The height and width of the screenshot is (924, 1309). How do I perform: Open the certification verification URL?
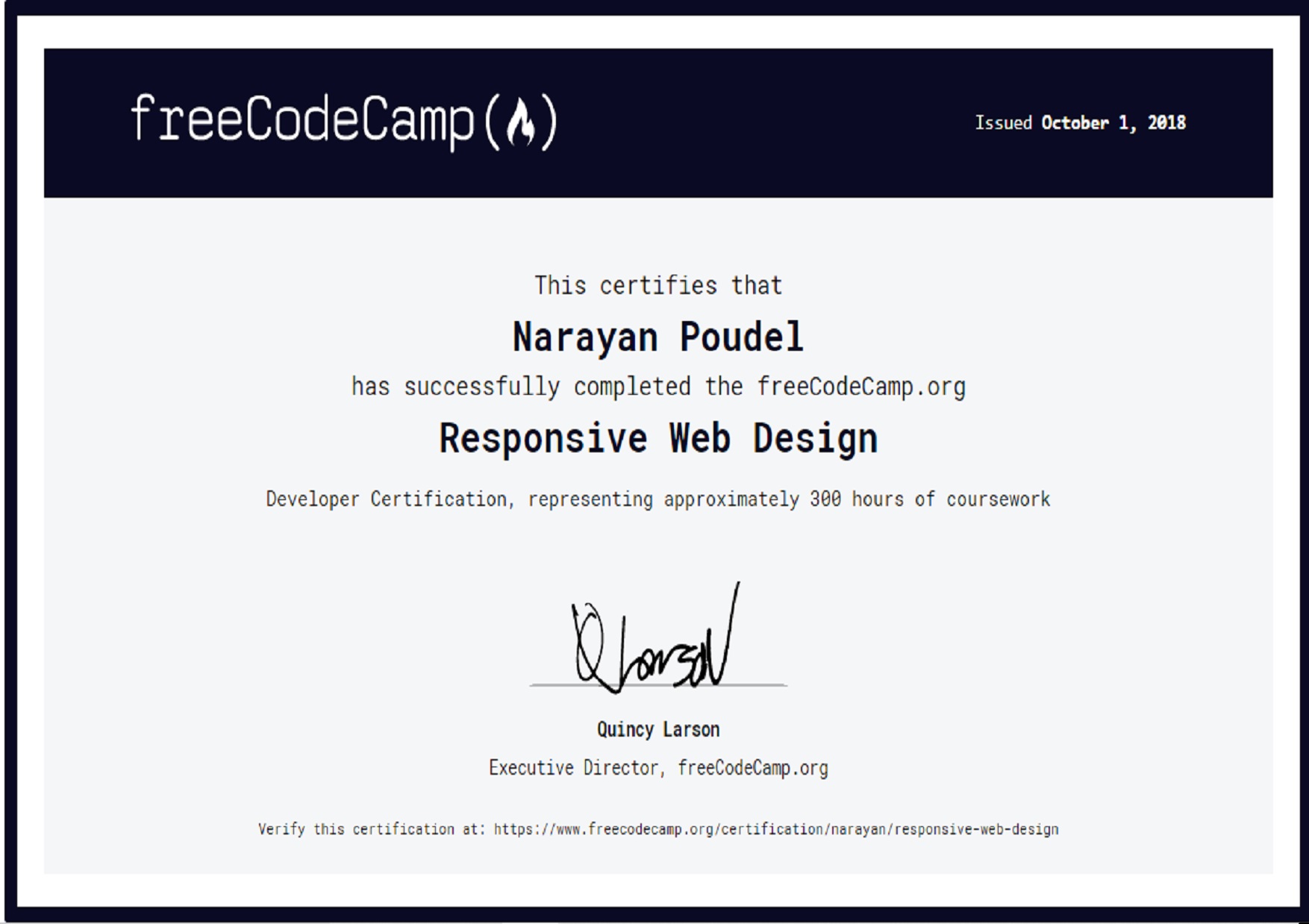pyautogui.click(x=775, y=829)
